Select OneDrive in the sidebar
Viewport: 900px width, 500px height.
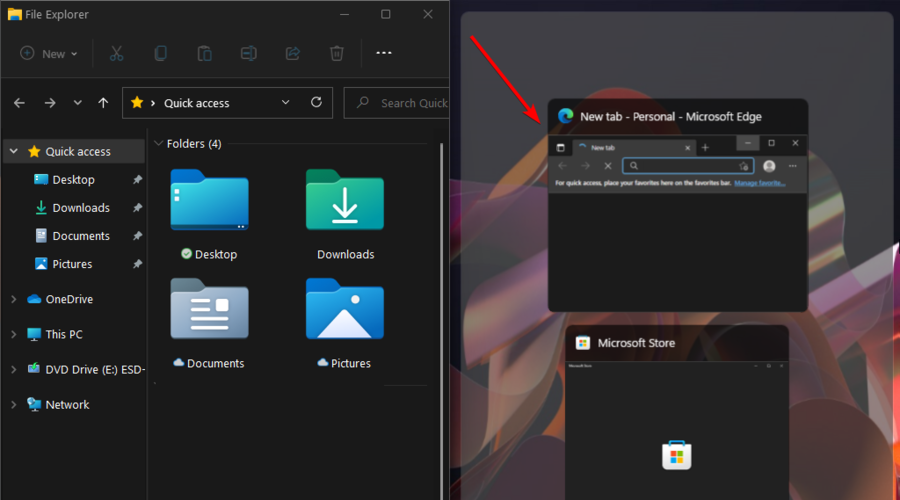coord(69,299)
